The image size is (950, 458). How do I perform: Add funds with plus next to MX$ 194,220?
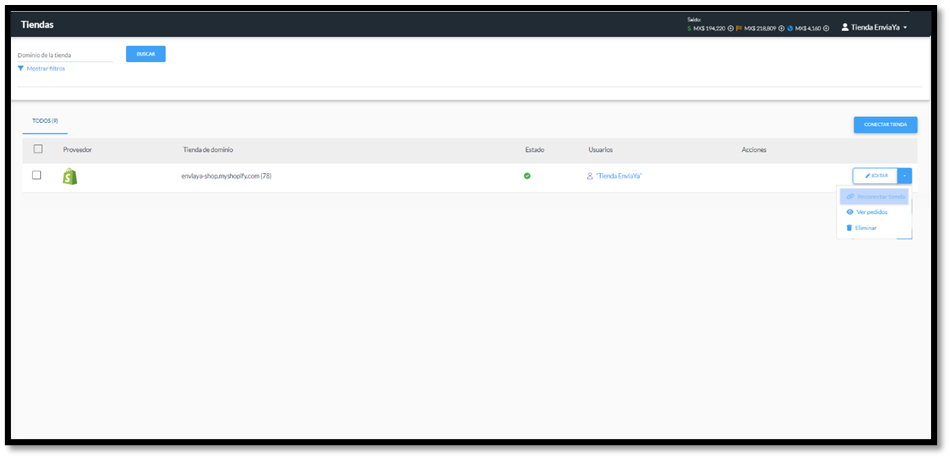click(731, 28)
